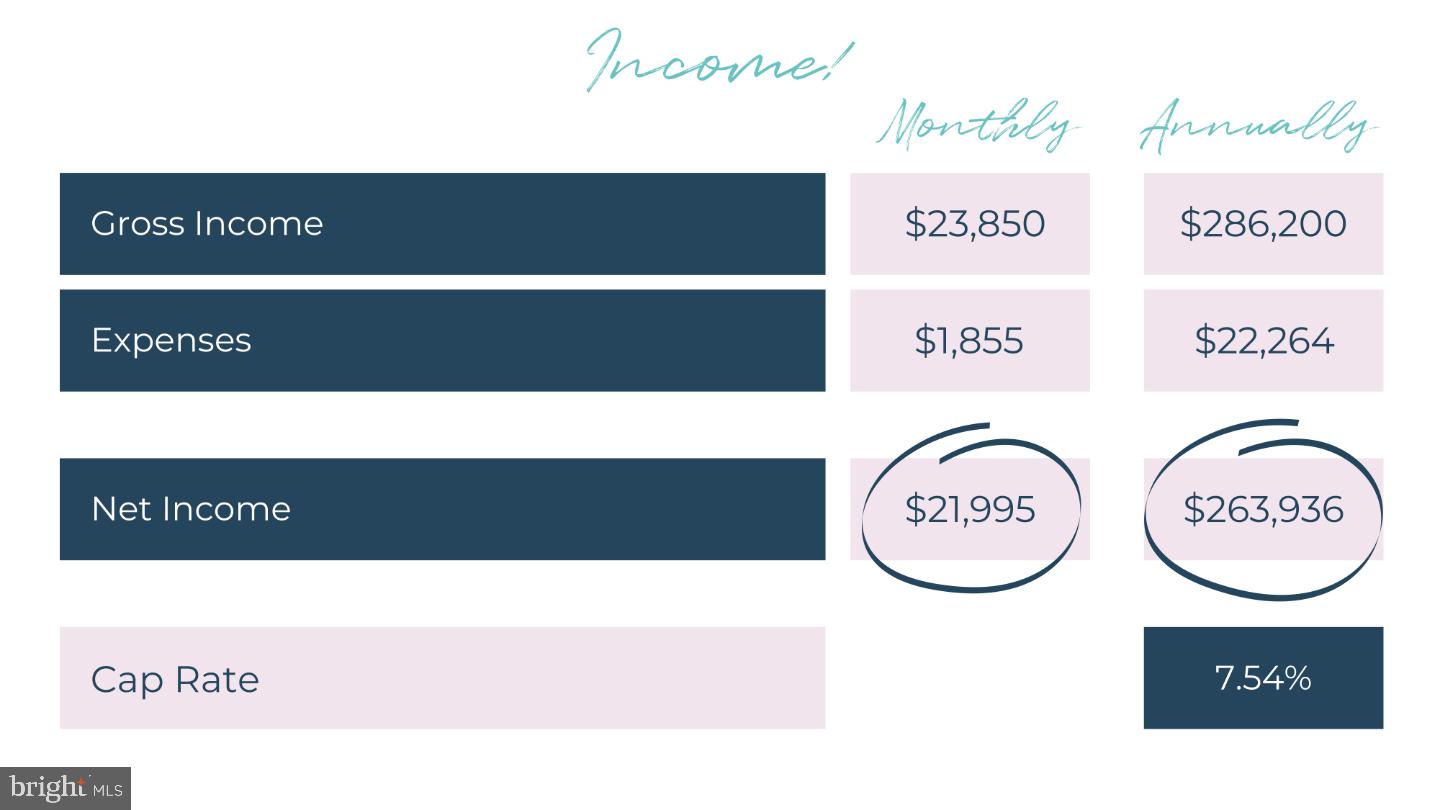Click the Monthly column heading
The height and width of the screenshot is (810, 1440).
[978, 127]
